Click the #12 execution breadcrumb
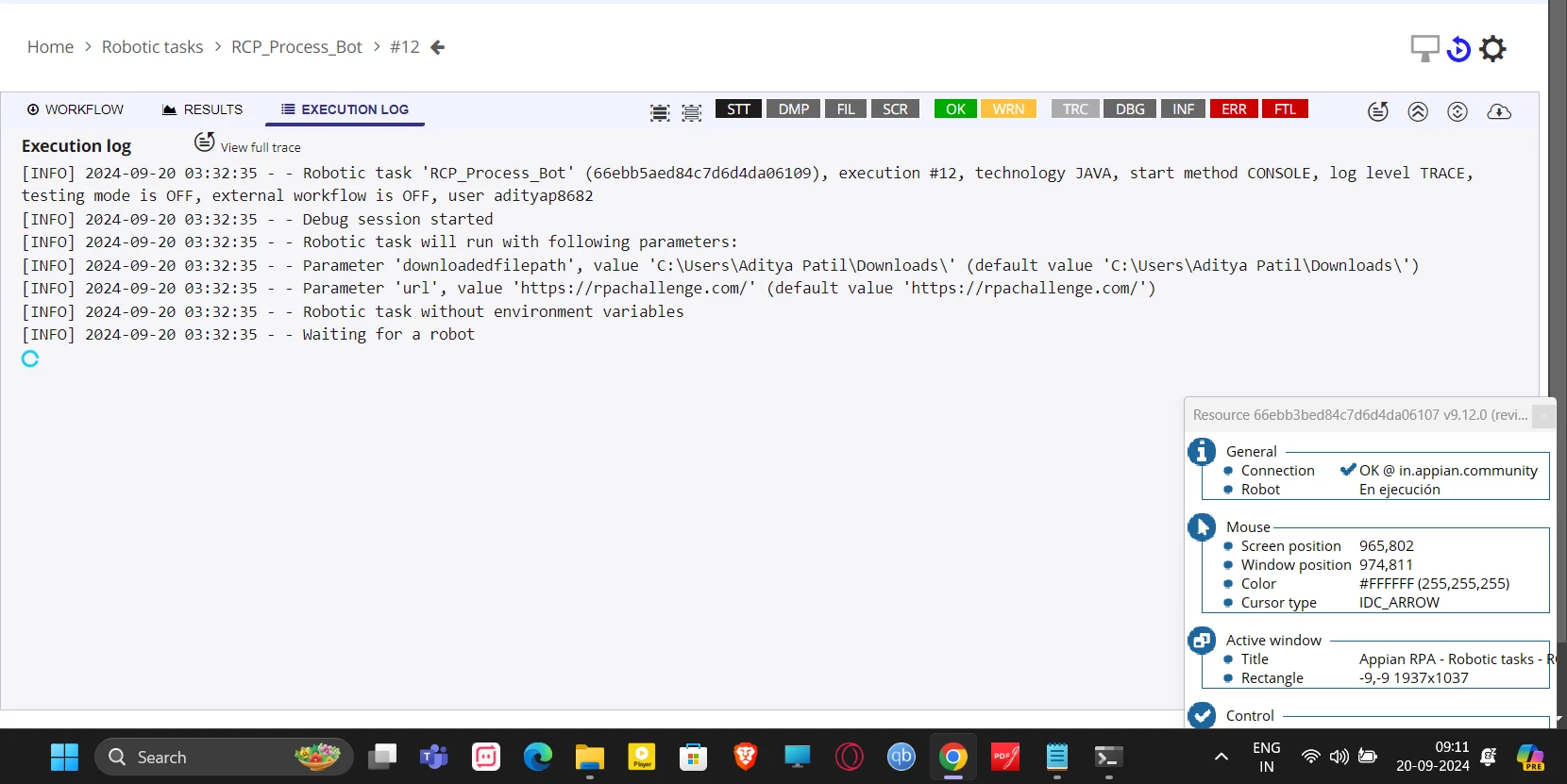This screenshot has width=1567, height=784. [x=405, y=47]
